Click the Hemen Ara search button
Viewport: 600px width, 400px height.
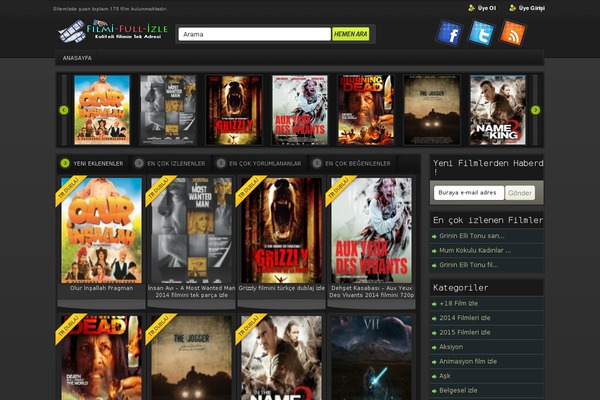click(x=351, y=34)
